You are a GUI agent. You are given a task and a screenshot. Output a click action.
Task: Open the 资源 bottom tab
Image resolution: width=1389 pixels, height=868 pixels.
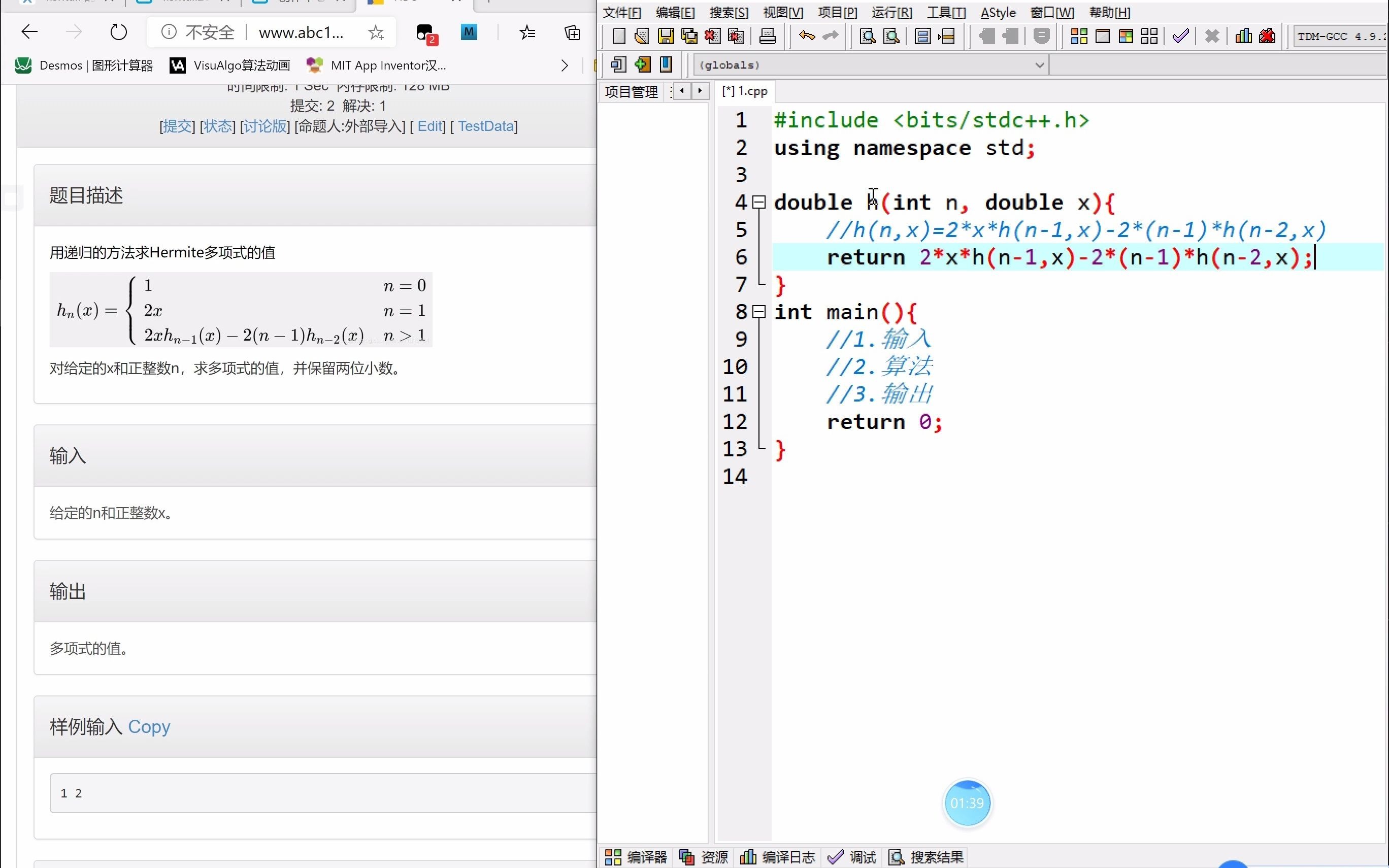[704, 857]
